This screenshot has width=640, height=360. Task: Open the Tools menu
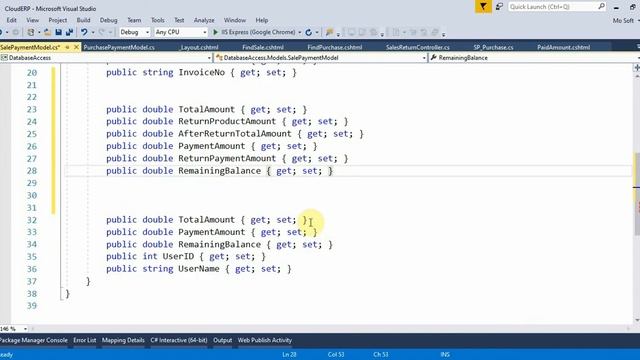click(x=158, y=20)
